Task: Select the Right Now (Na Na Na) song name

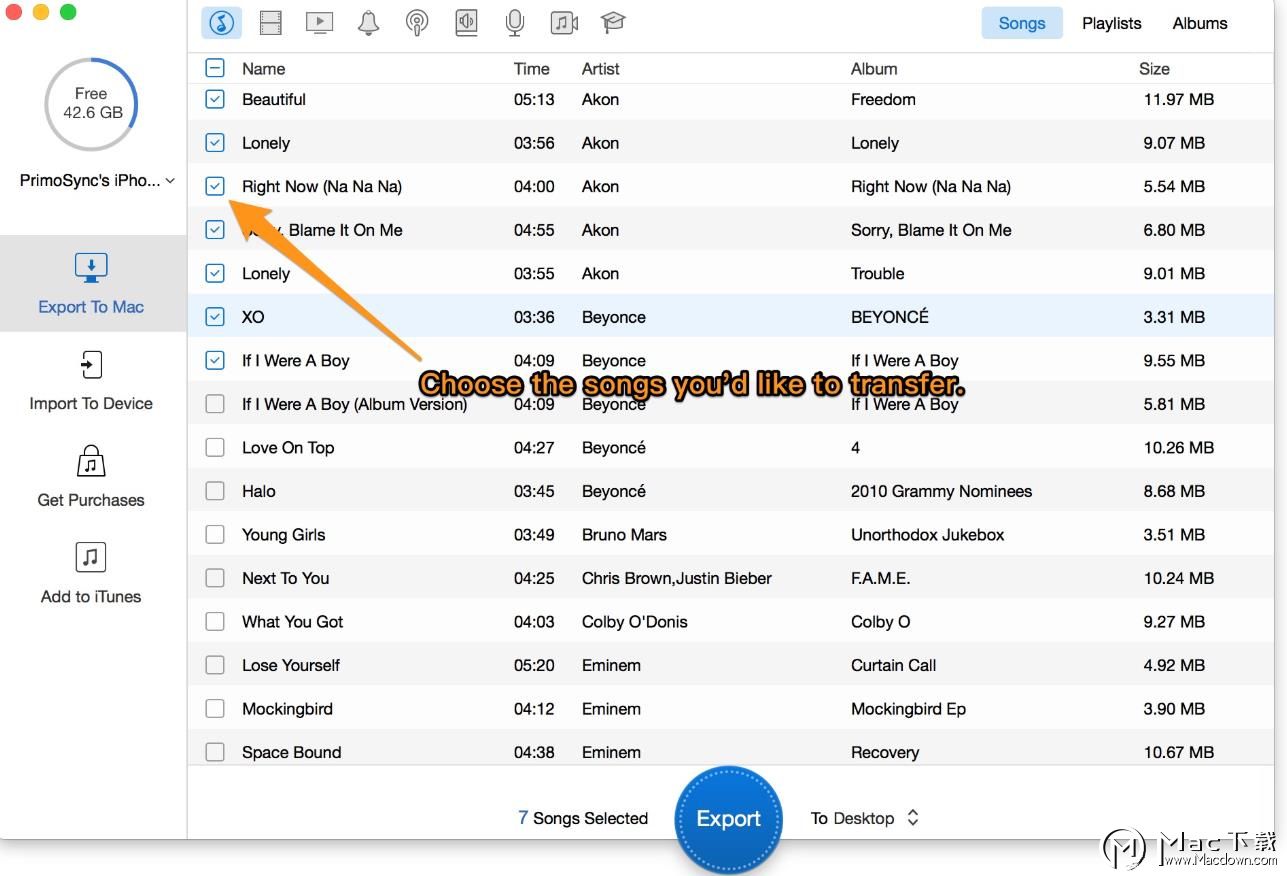Action: coord(322,187)
